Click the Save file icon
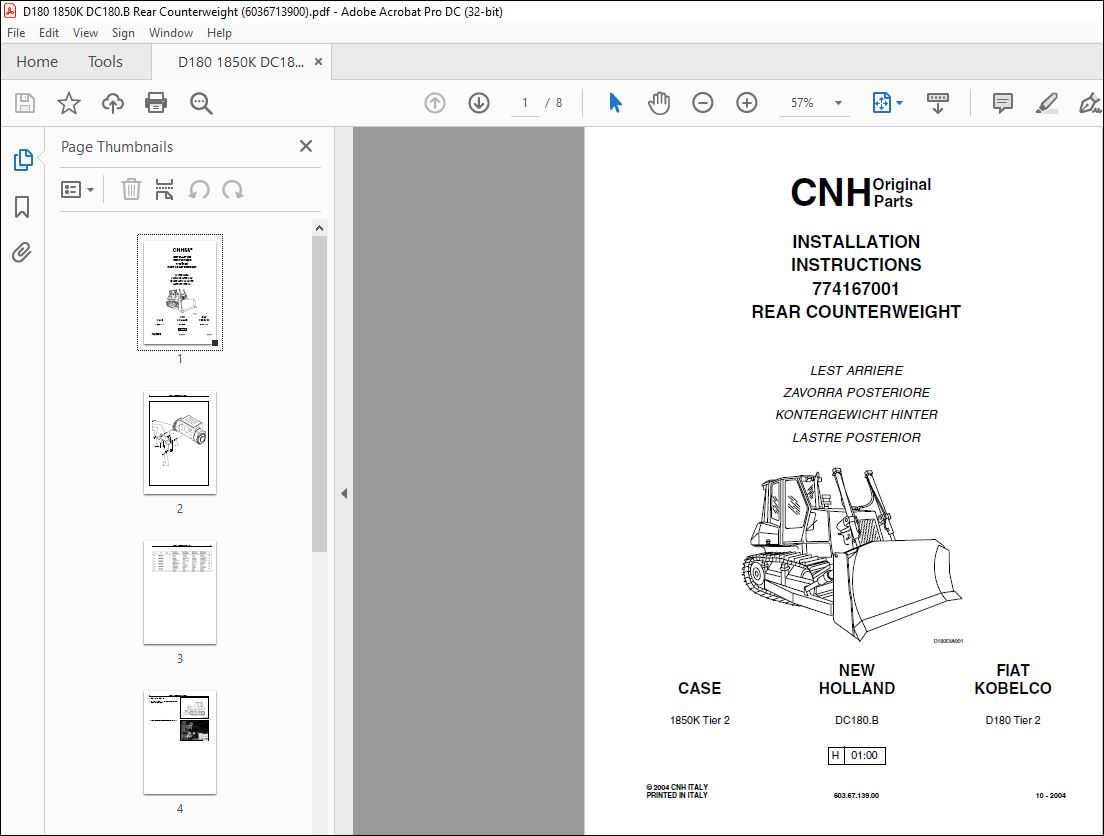The width and height of the screenshot is (1104, 836). coord(25,104)
